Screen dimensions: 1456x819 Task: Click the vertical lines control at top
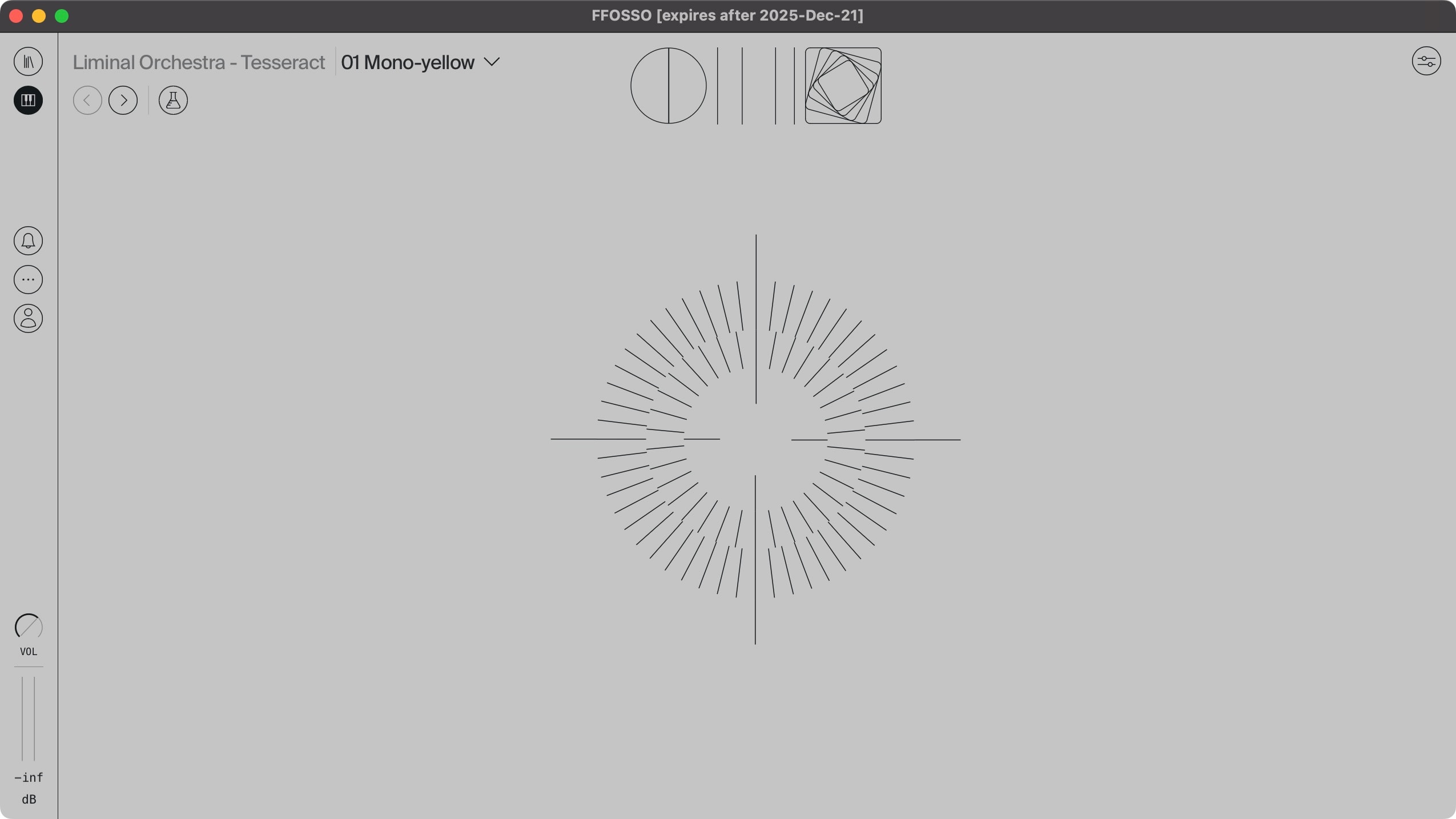tap(755, 86)
